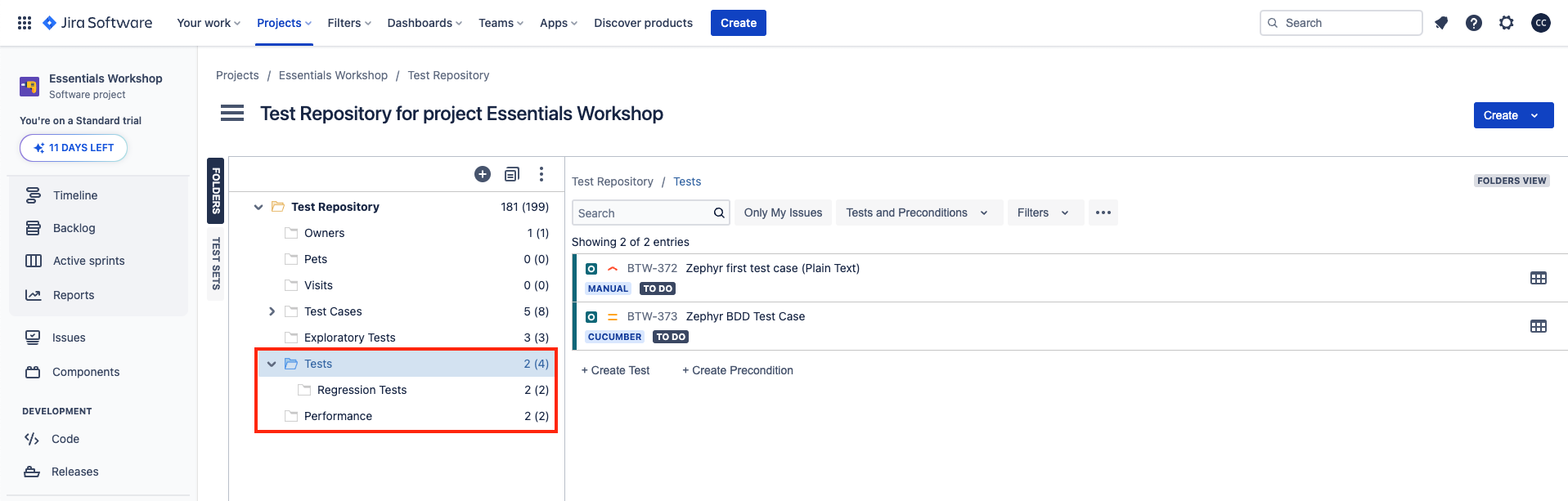Click the Jira Software logo
1568x501 pixels.
click(x=97, y=23)
